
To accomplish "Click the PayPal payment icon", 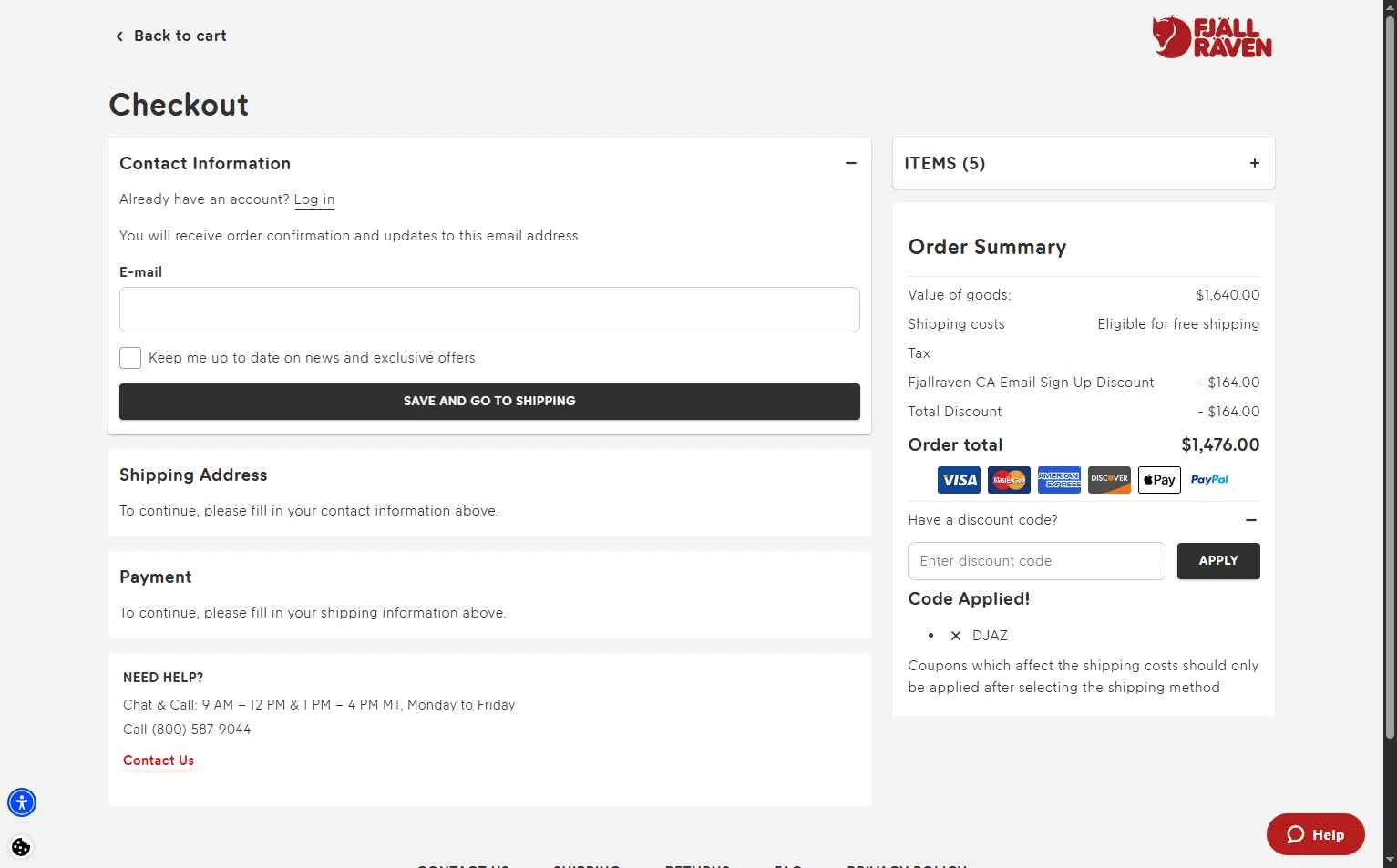I will coord(1209,480).
